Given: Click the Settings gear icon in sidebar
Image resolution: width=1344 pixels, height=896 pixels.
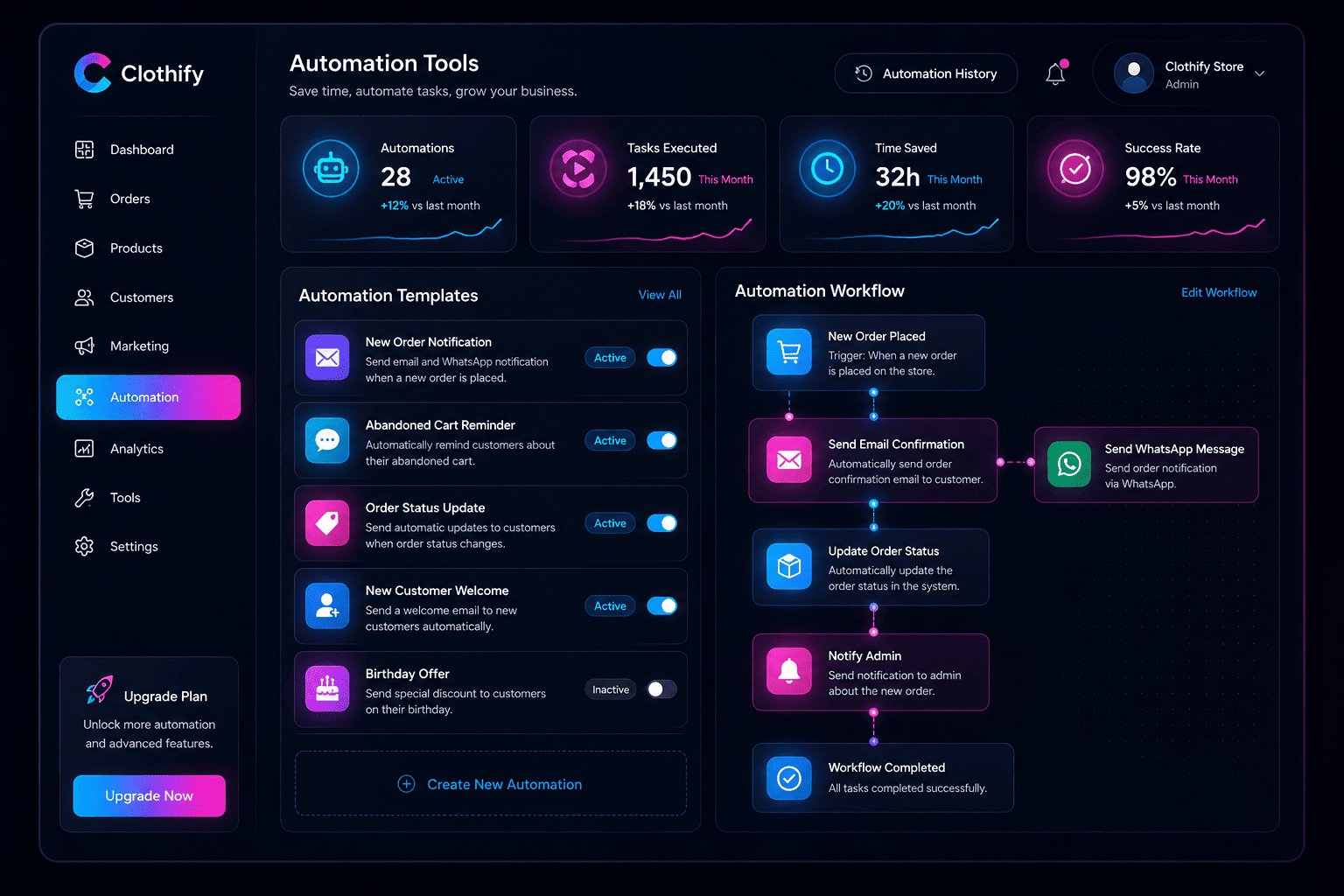Looking at the screenshot, I should click(x=84, y=547).
